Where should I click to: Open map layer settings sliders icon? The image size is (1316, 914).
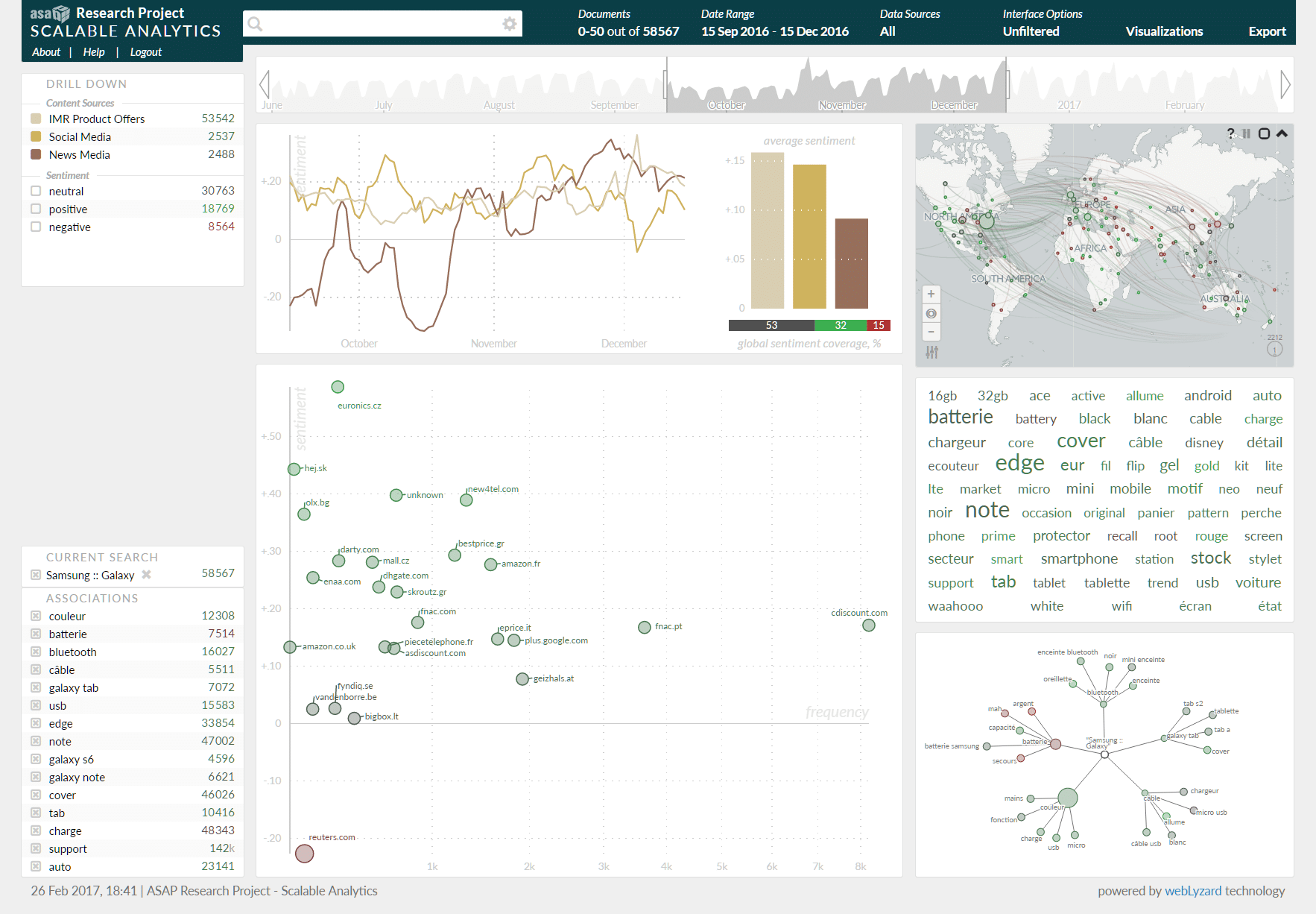(931, 352)
